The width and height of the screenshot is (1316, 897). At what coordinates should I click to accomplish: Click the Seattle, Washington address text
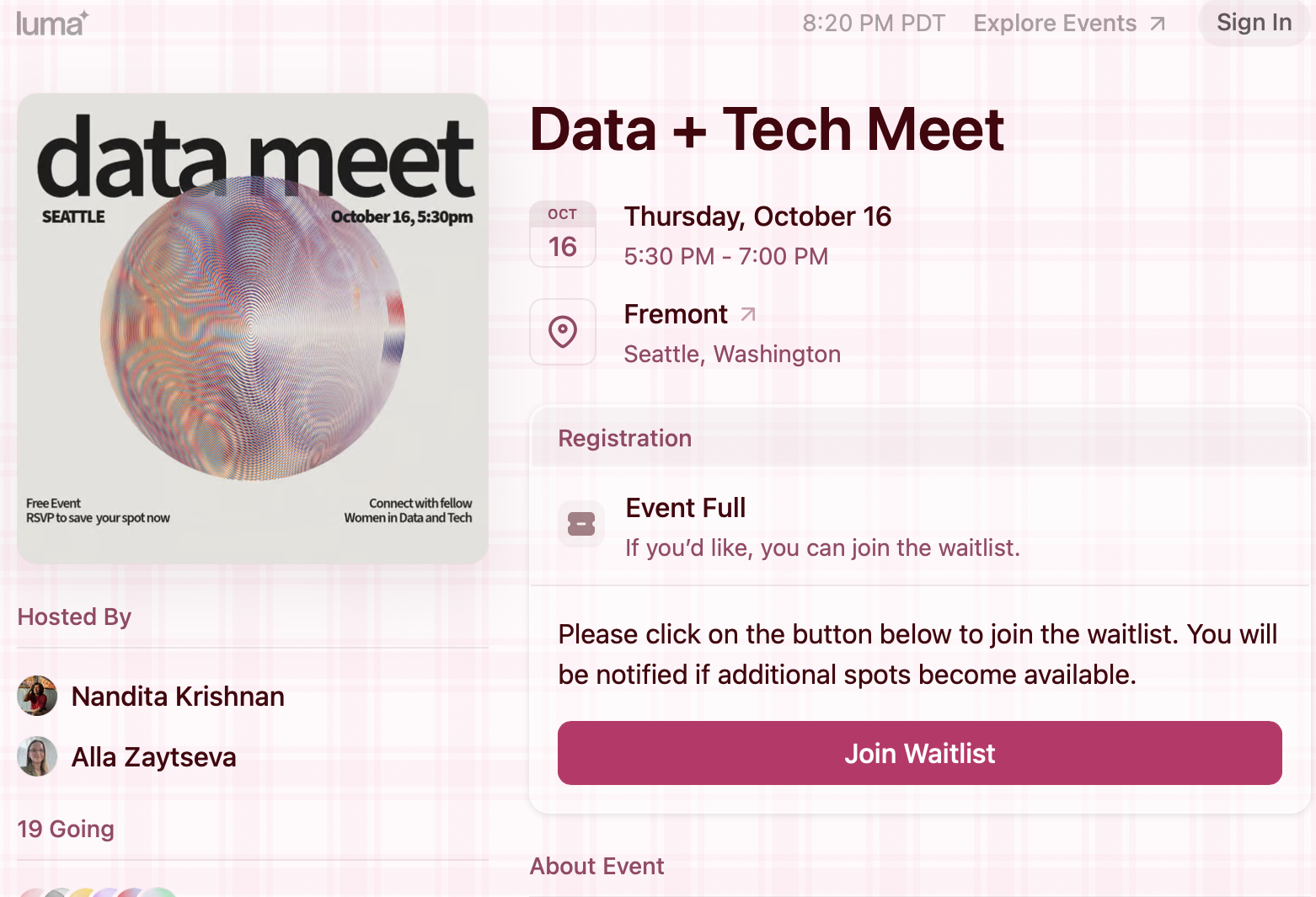732,354
